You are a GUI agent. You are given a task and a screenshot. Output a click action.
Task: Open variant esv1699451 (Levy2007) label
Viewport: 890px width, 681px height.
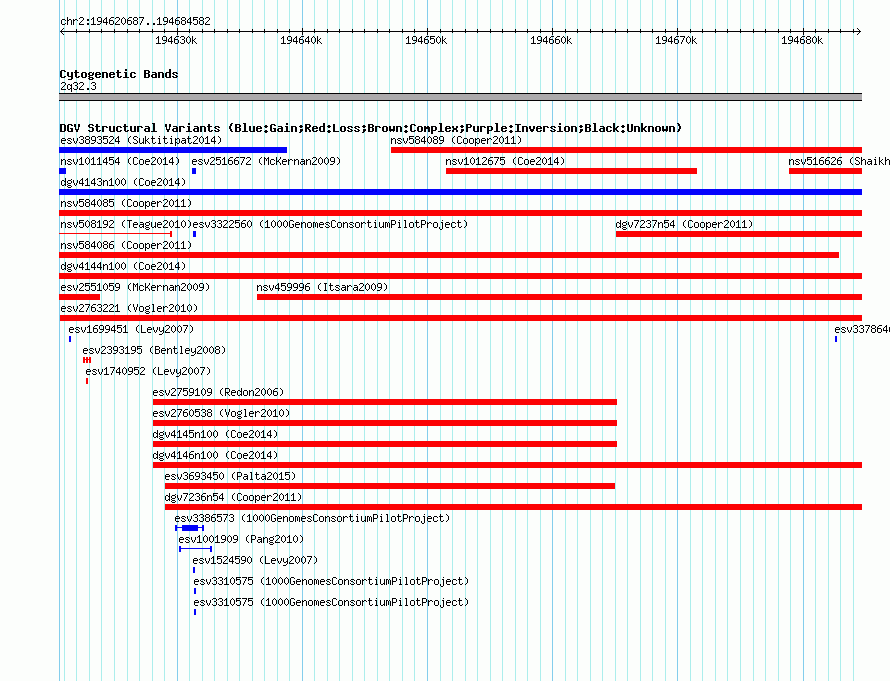pos(131,329)
